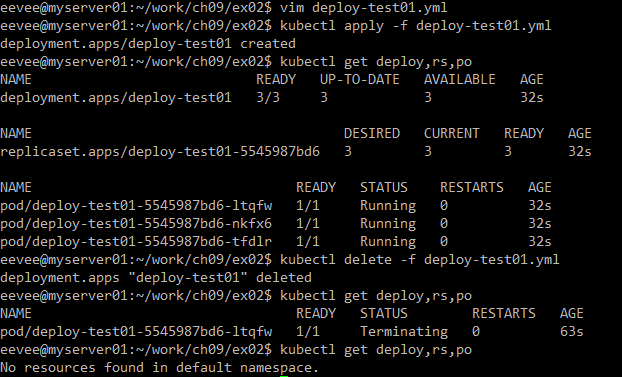Screen dimensions: 622x377
Task: Select the 'vim deploy-test01.yml' command text
Action: point(363,8)
